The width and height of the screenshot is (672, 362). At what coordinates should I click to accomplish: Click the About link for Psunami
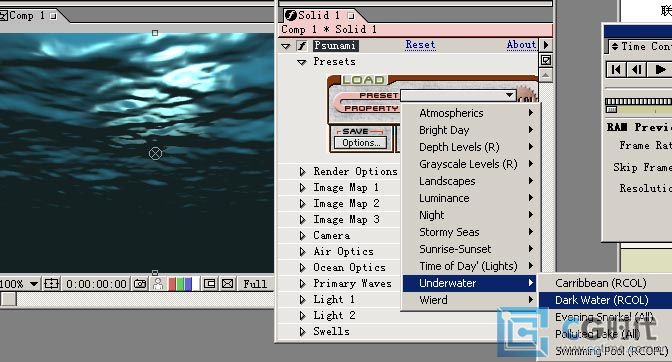[521, 45]
